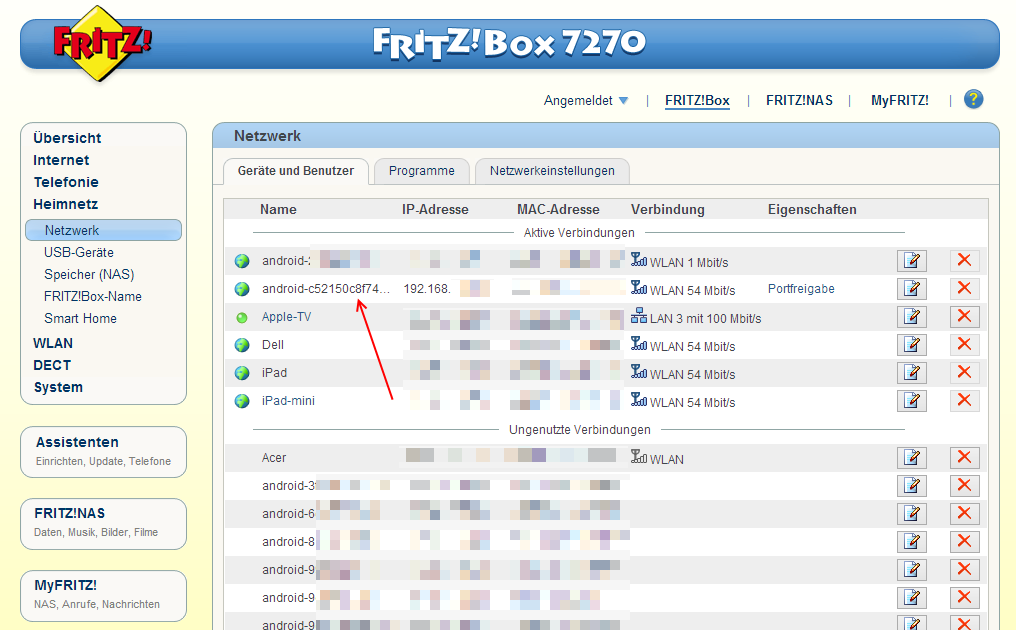Screen dimensions: 1016x630
Task: Open the Internet sidebar menu
Action: 61,160
